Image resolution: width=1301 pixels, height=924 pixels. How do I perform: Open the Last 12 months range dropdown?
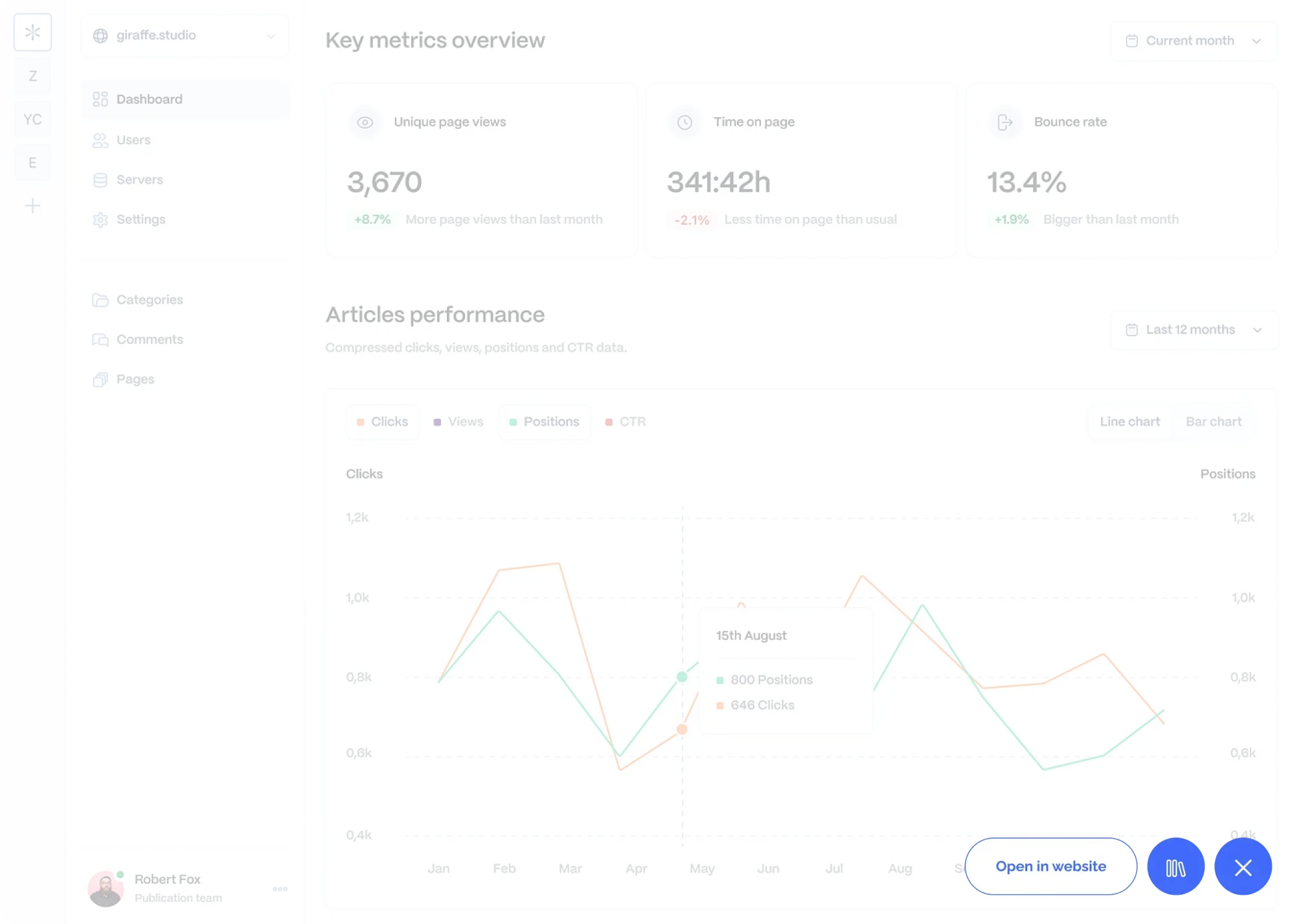[1194, 330]
